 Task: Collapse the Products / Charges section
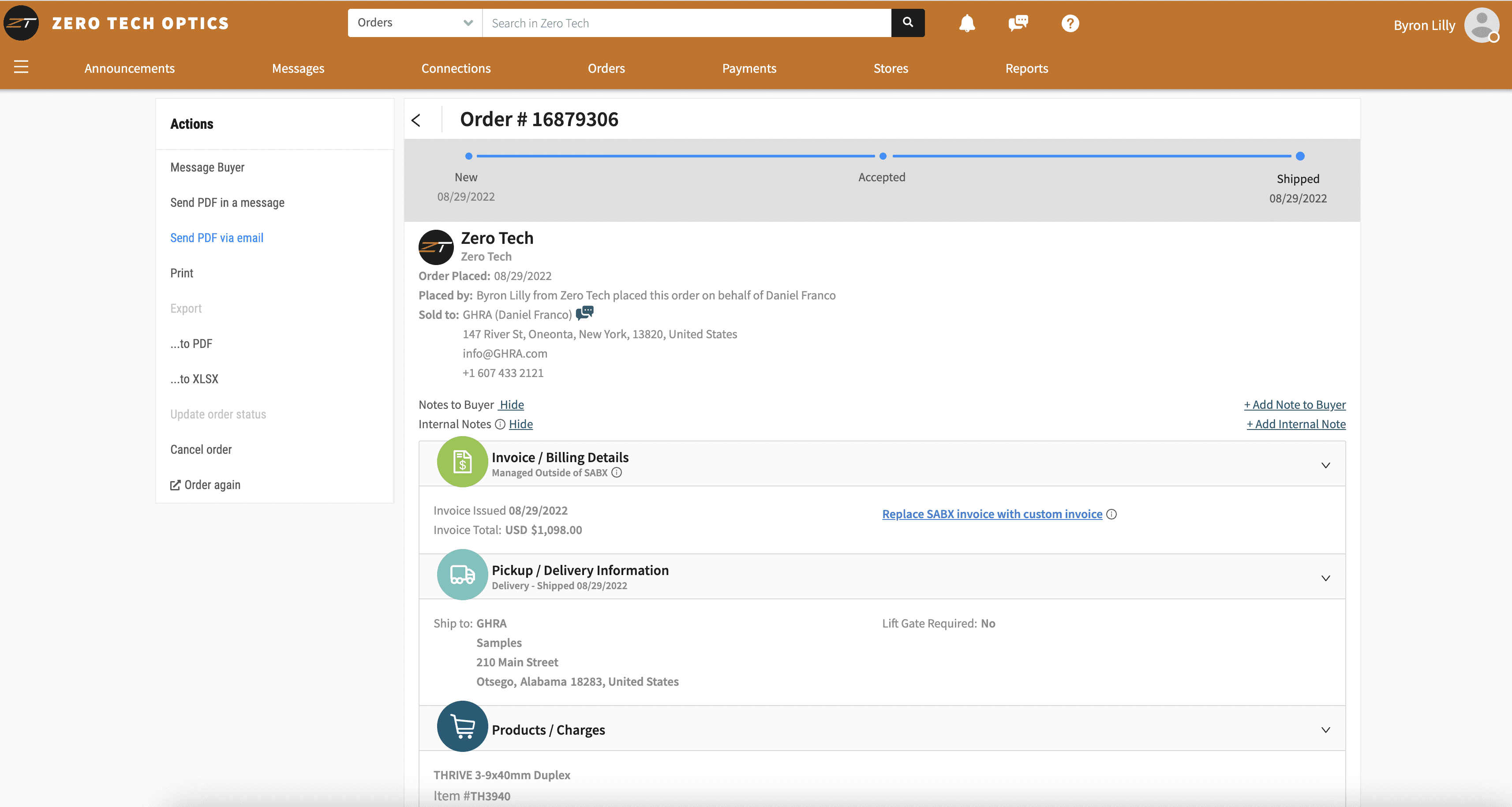click(1325, 730)
